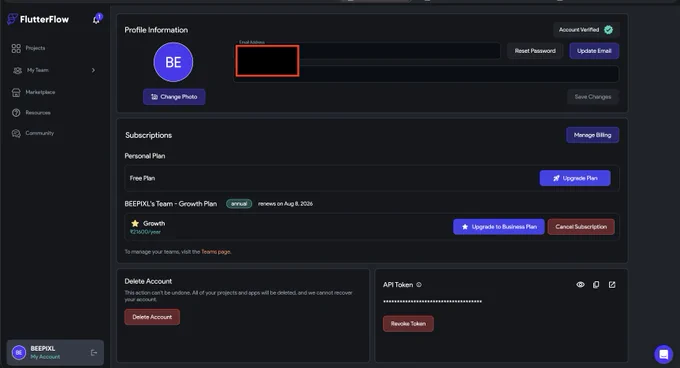This screenshot has width=680, height=368.
Task: Copy the API token
Action: [x=596, y=285]
